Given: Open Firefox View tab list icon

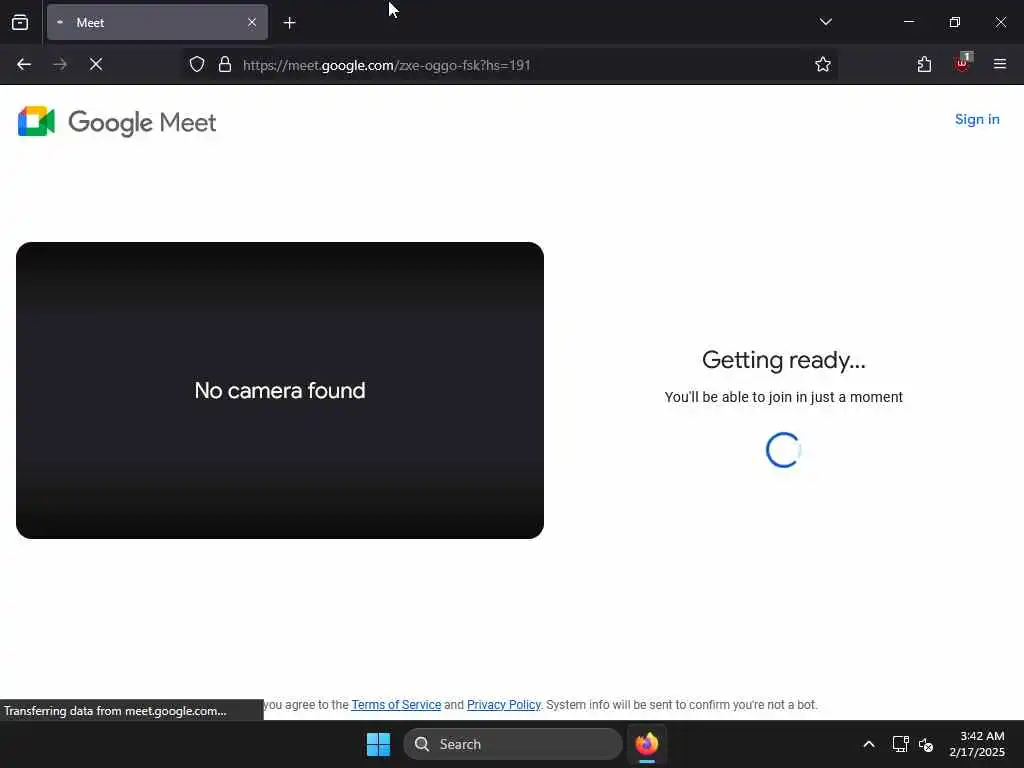Looking at the screenshot, I should (20, 22).
